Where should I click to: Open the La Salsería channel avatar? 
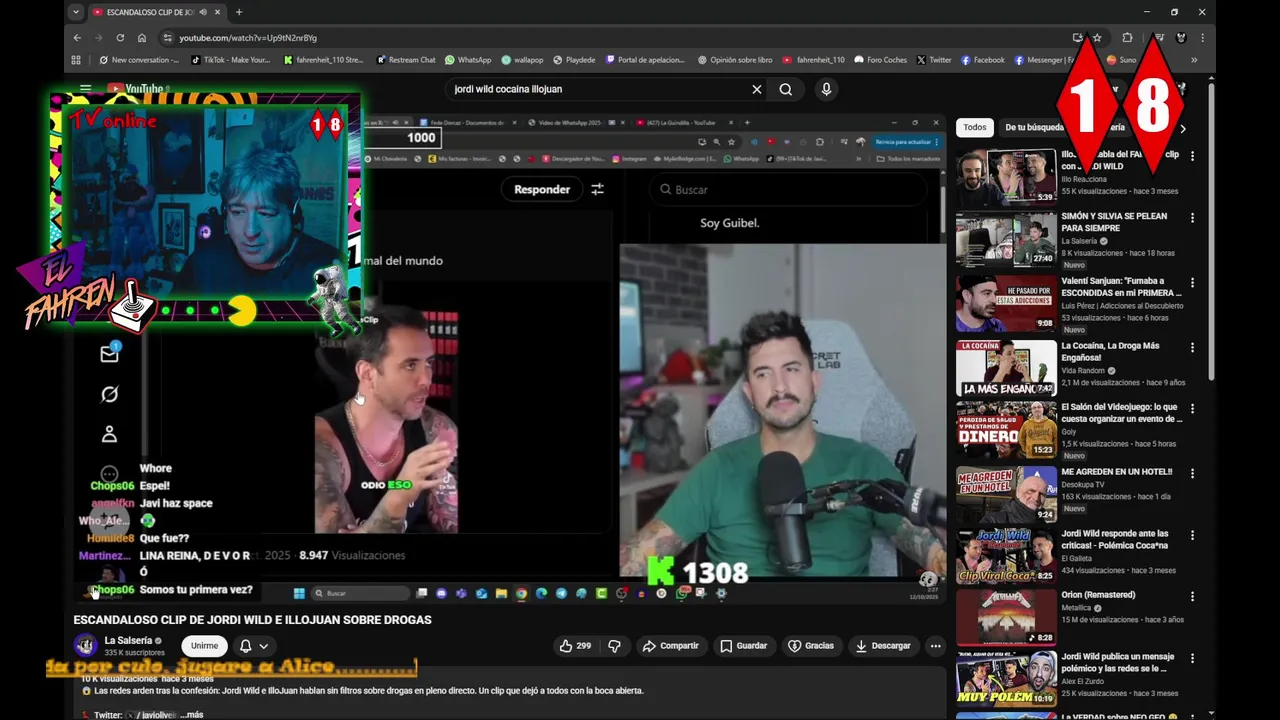coord(85,645)
